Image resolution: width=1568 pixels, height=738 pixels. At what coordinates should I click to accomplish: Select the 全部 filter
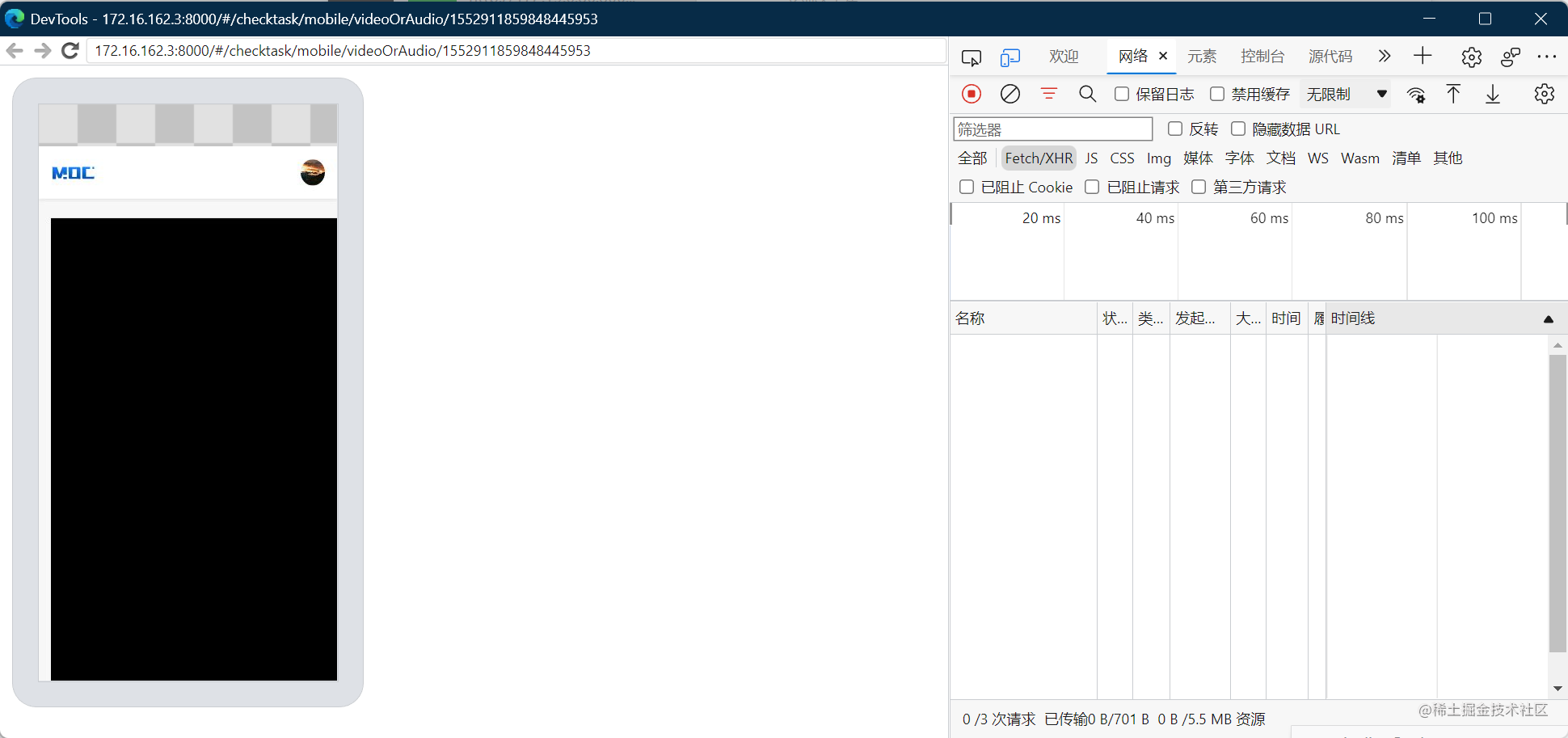coord(972,158)
